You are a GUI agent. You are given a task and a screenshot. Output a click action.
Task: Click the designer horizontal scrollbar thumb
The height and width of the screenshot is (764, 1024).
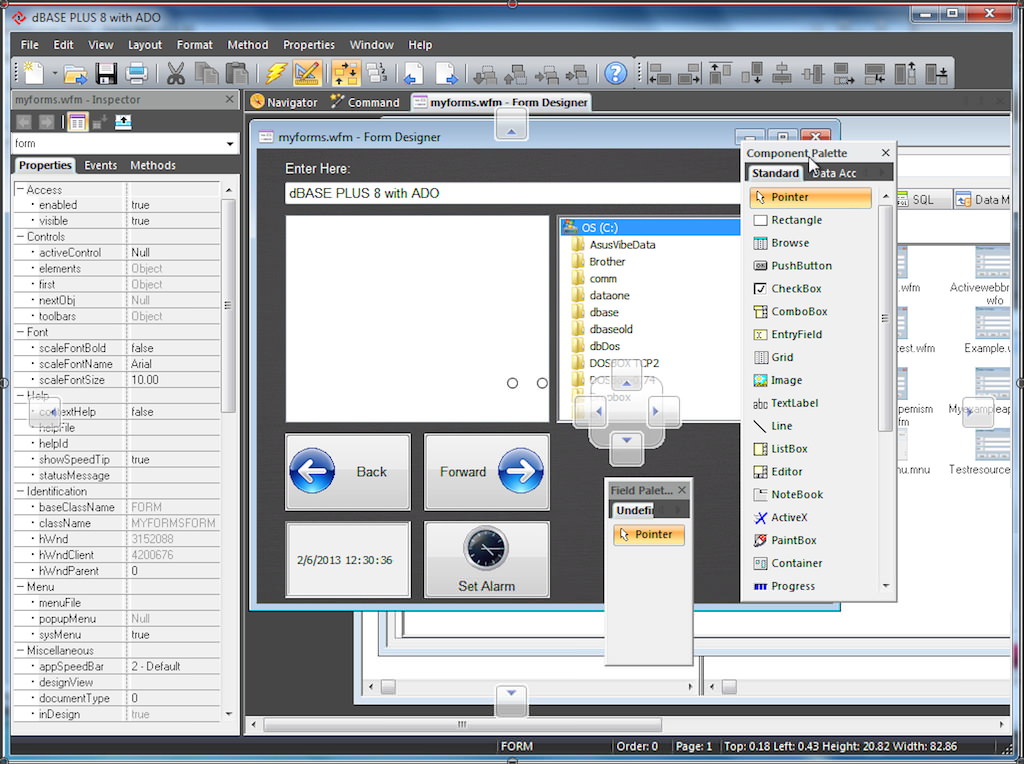[x=462, y=724]
